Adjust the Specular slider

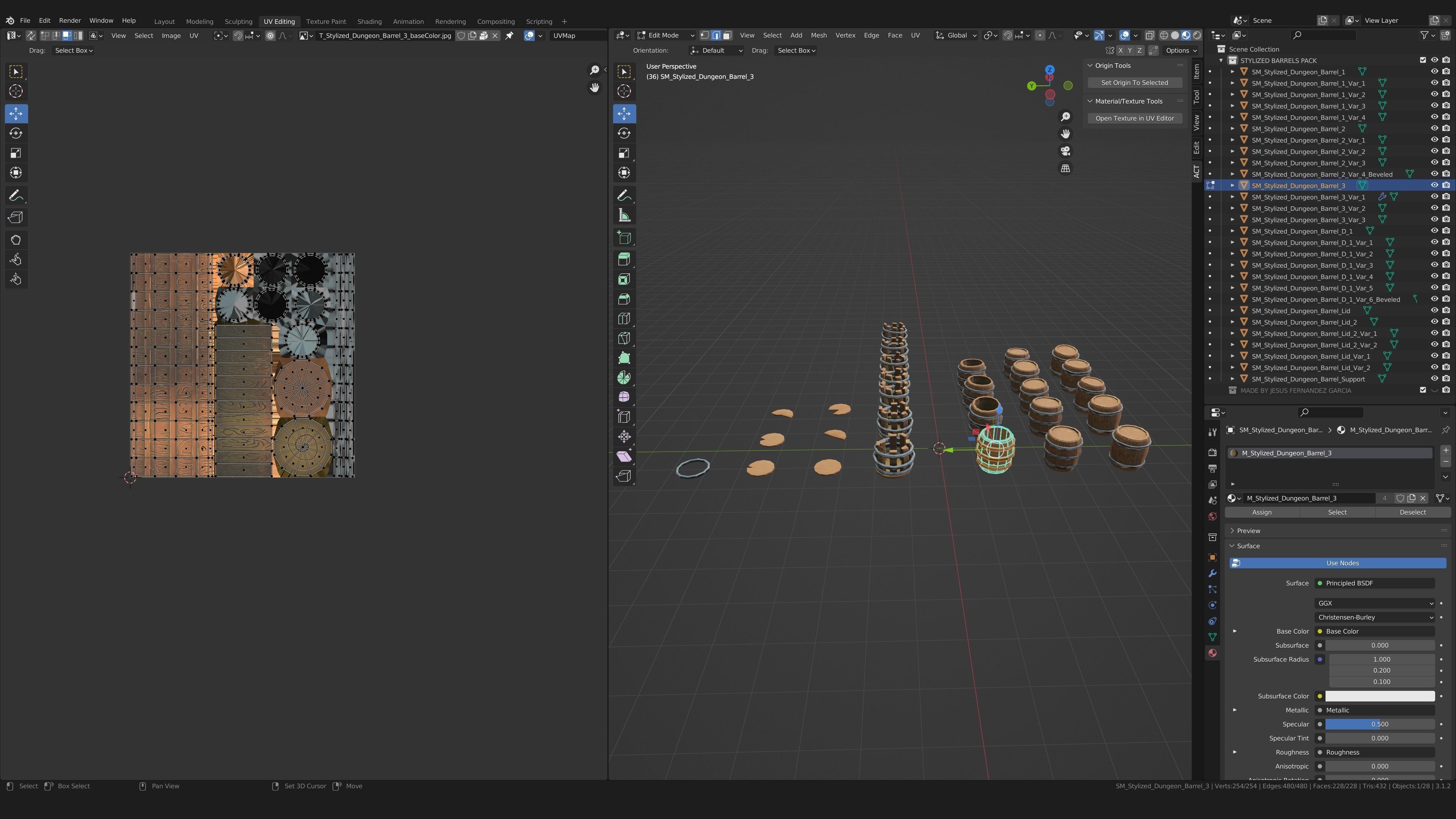pos(1379,724)
